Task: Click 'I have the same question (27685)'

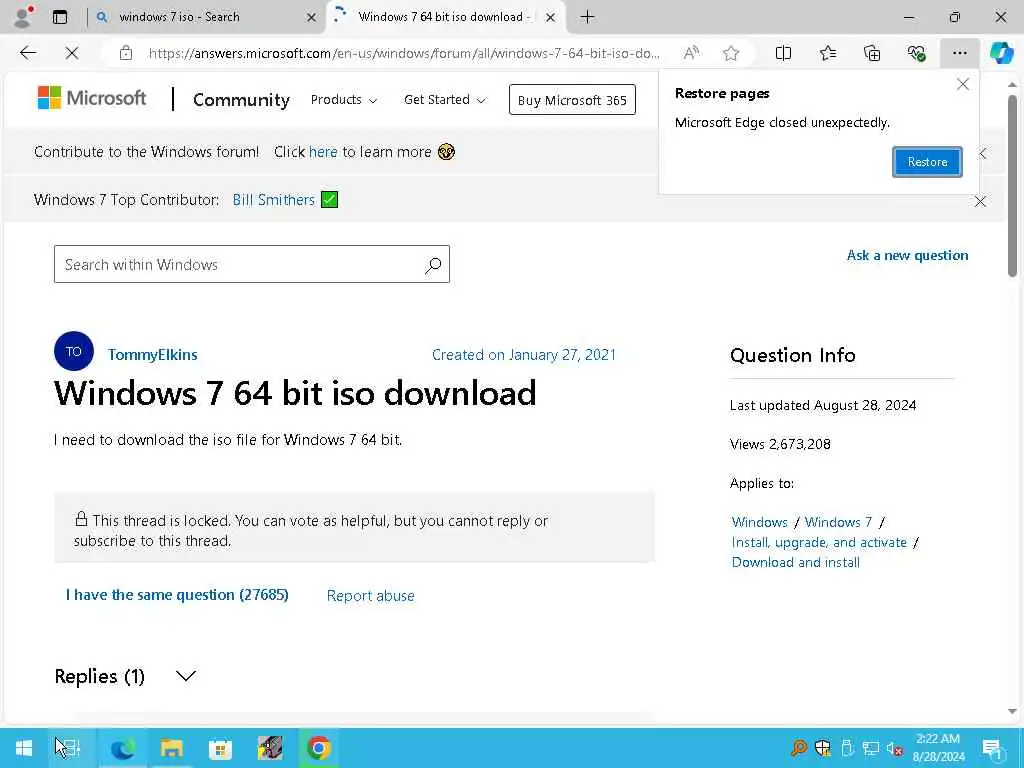Action: pos(177,595)
